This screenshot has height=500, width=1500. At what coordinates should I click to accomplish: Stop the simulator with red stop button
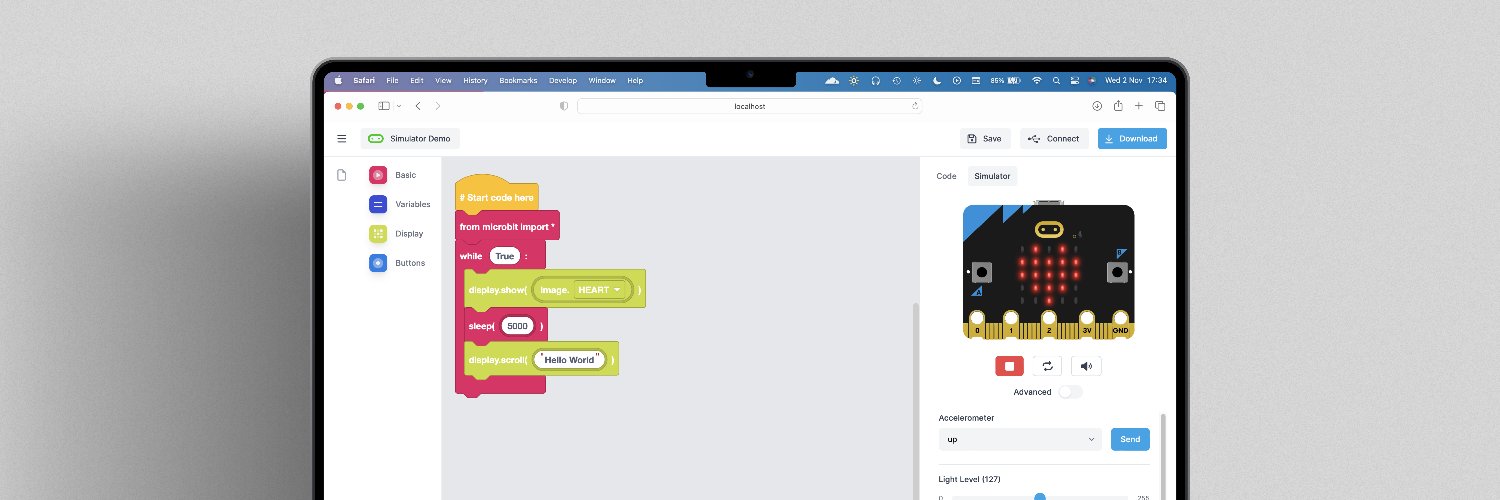coord(1009,366)
